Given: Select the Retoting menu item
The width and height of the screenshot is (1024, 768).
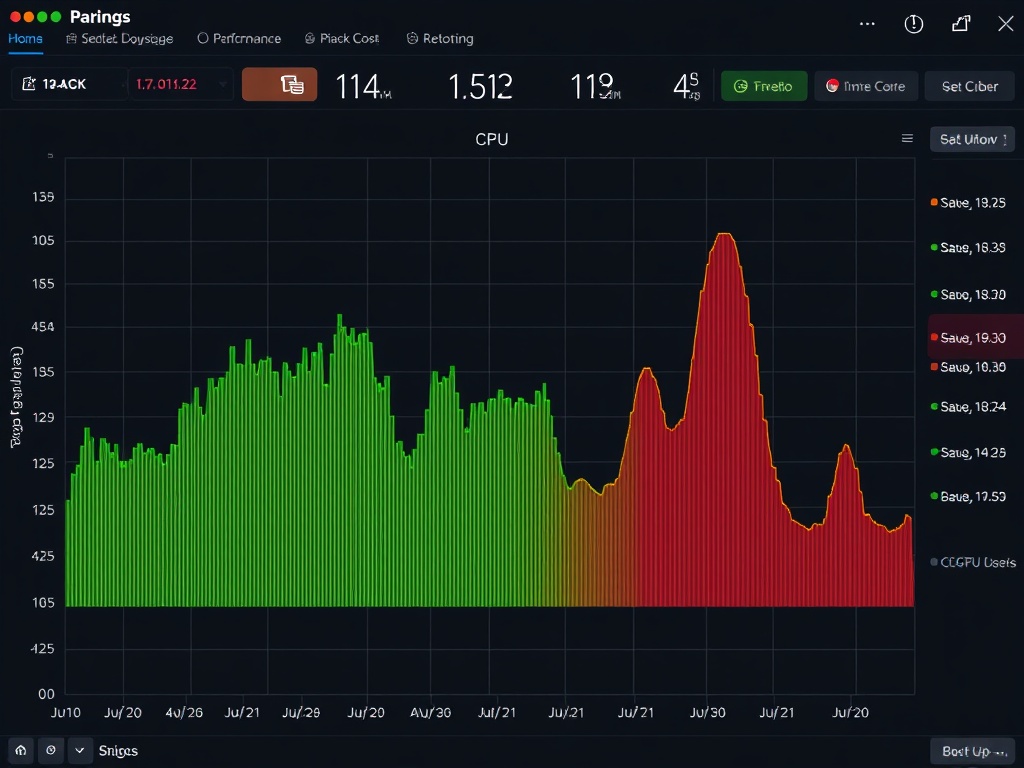Looking at the screenshot, I should [x=440, y=38].
